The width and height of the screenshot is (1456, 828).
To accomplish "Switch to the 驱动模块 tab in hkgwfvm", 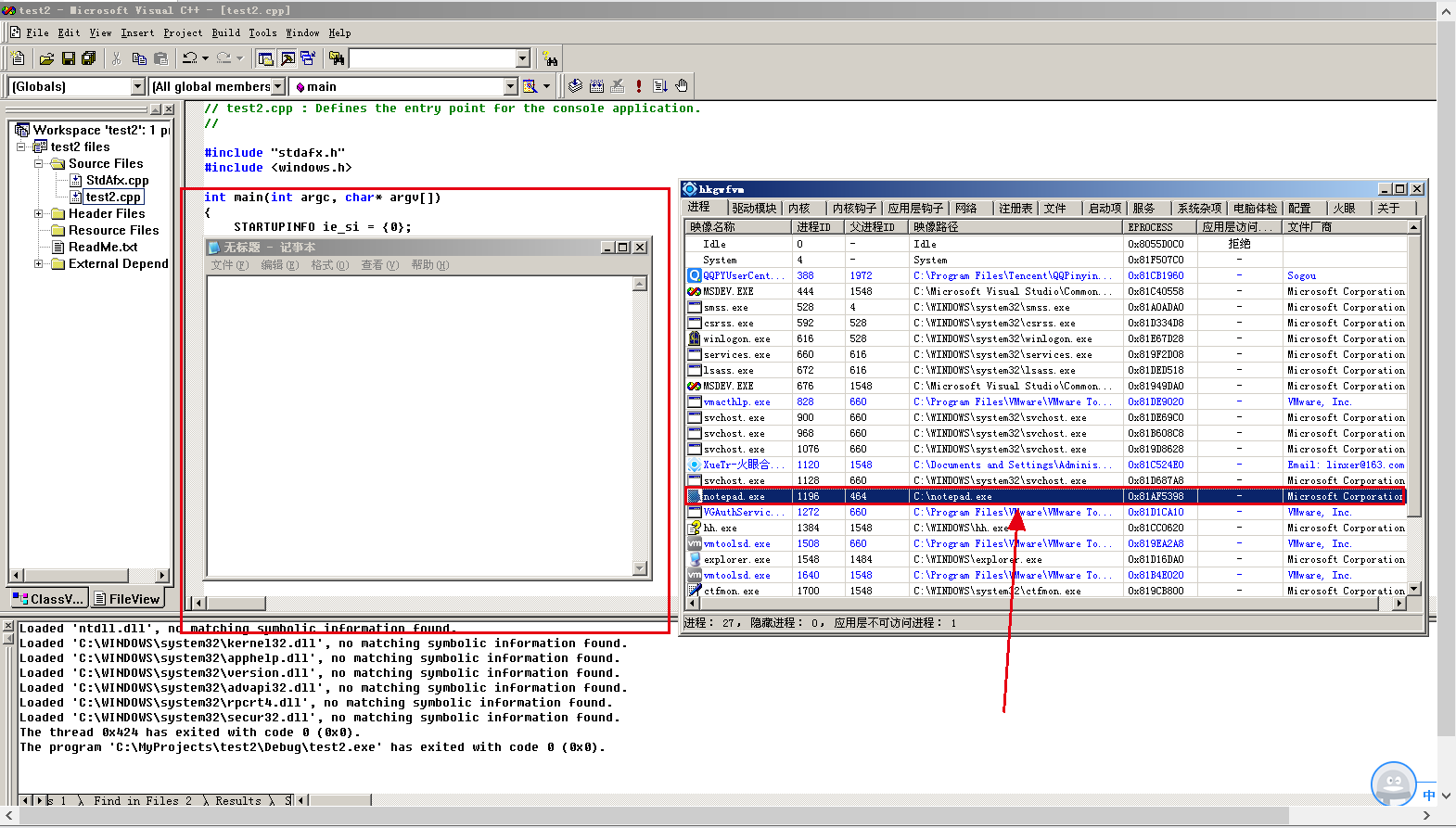I will pos(754,209).
